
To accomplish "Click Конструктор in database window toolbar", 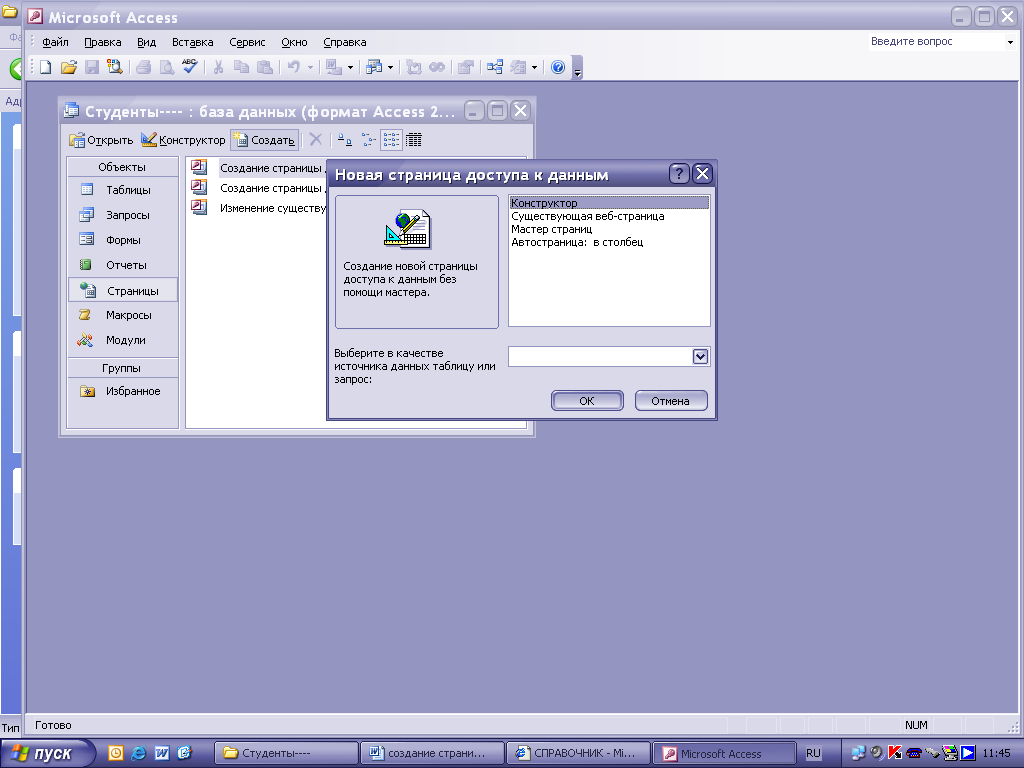I will 184,140.
